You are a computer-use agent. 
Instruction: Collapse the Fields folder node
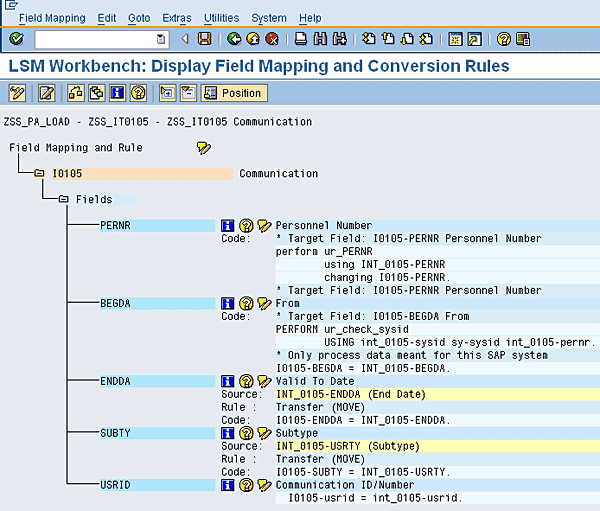[x=62, y=199]
